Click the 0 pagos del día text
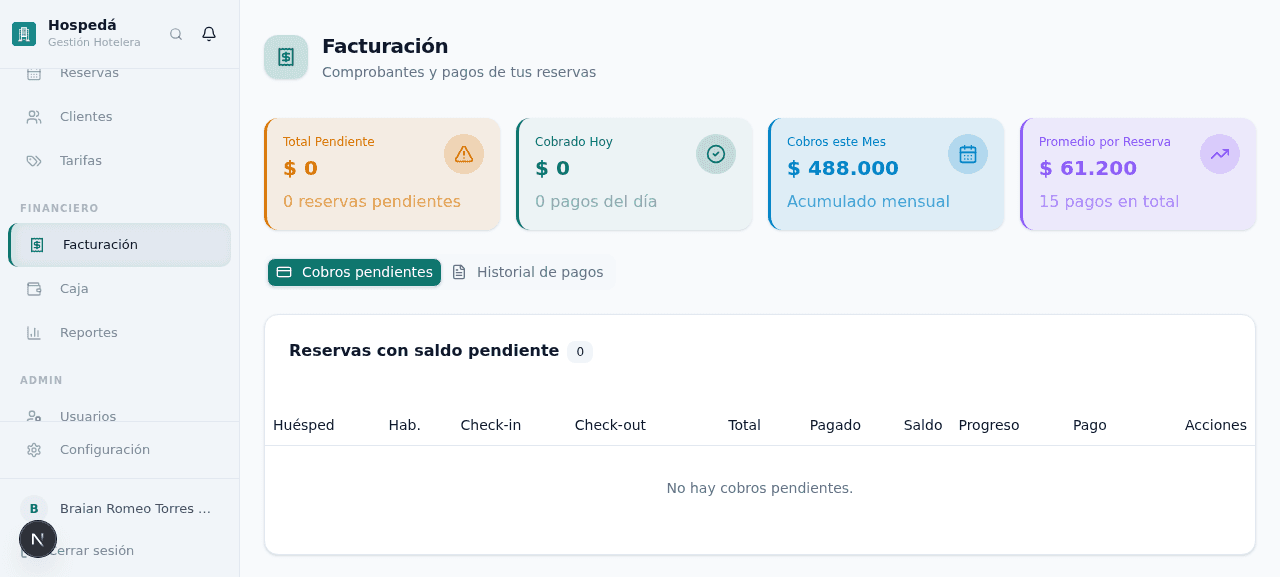Image resolution: width=1280 pixels, height=577 pixels. [596, 201]
